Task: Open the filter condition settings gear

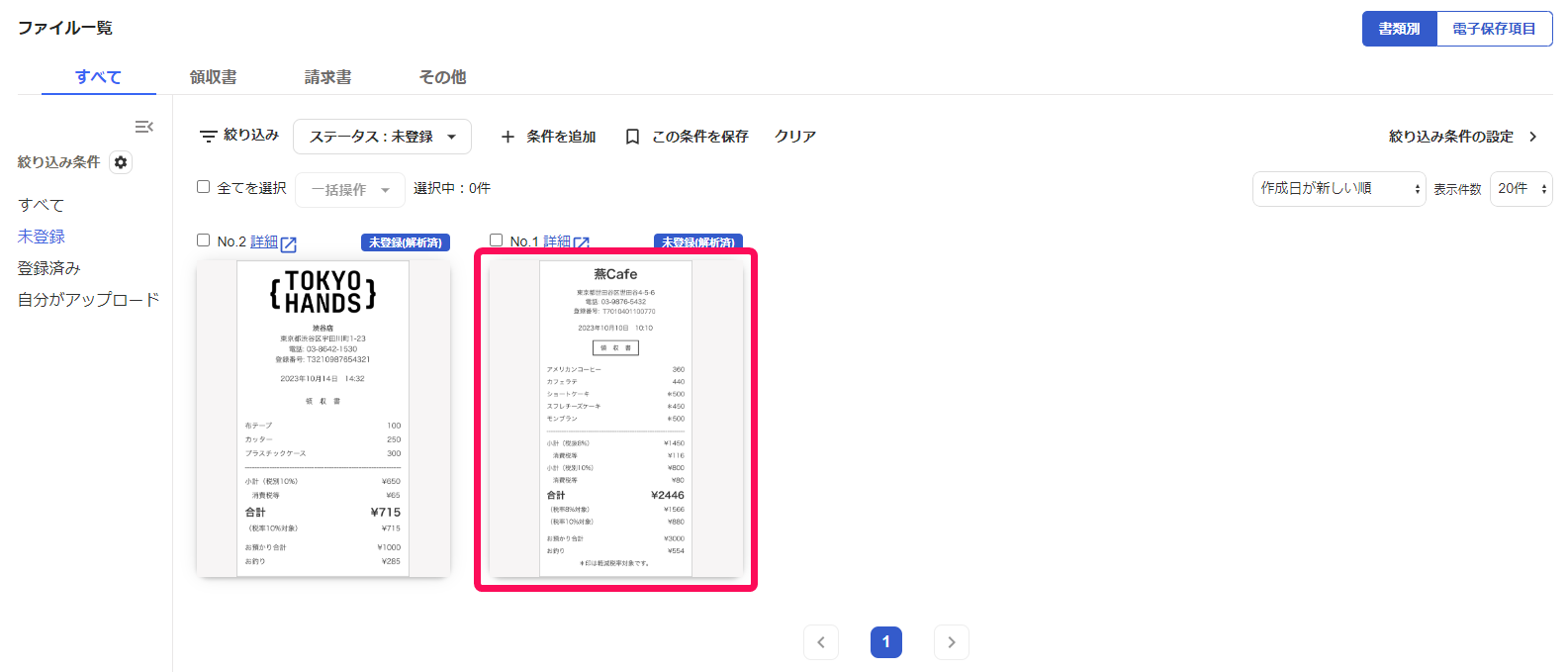Action: [121, 162]
